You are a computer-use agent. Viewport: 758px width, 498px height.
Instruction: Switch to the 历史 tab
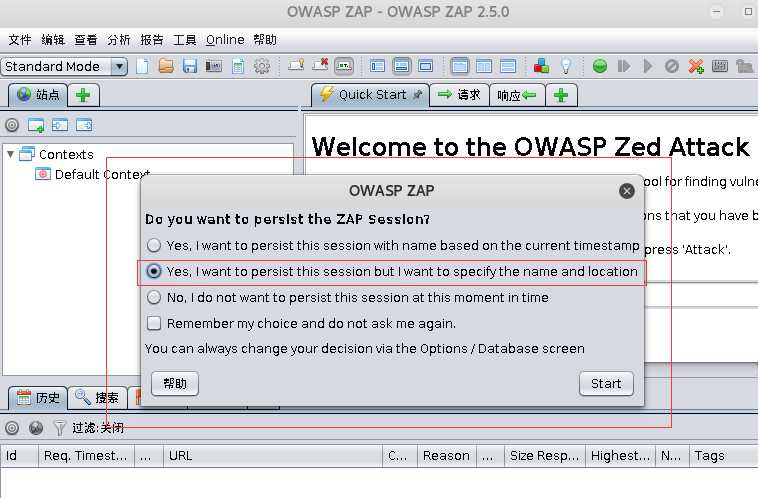38,398
